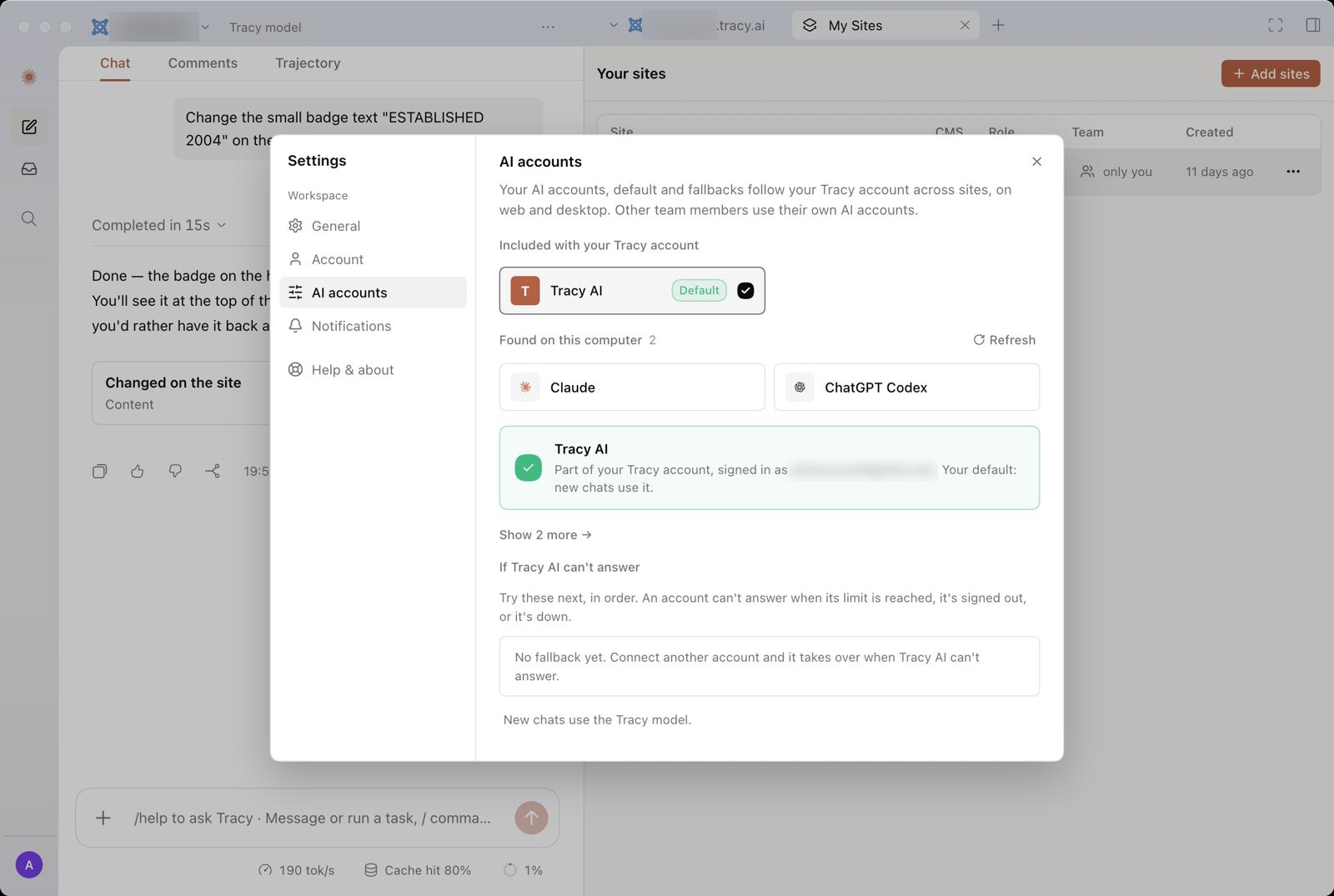
Task: Click the plus attach button in message box
Action: (103, 818)
